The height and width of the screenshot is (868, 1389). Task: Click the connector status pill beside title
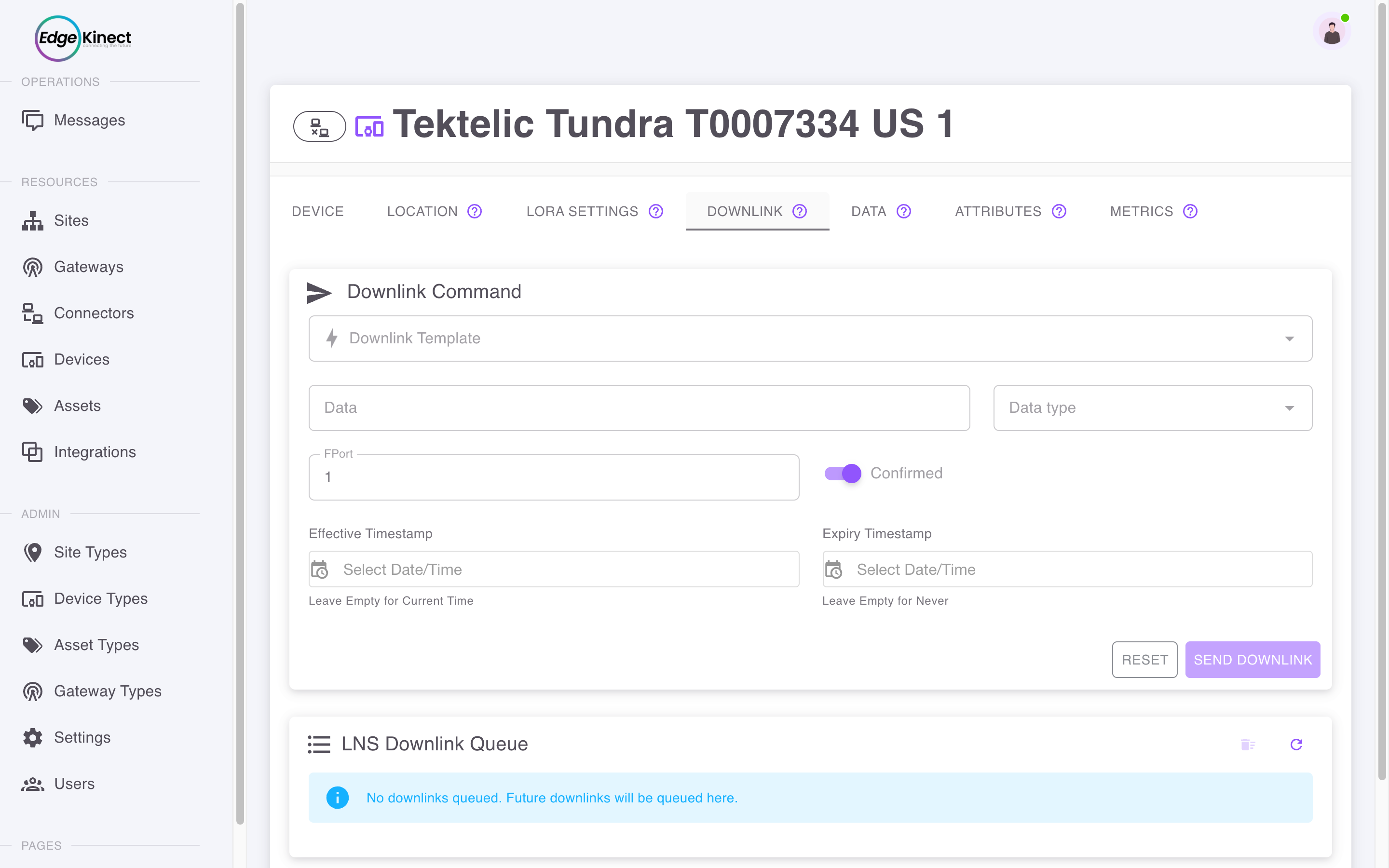point(320,126)
